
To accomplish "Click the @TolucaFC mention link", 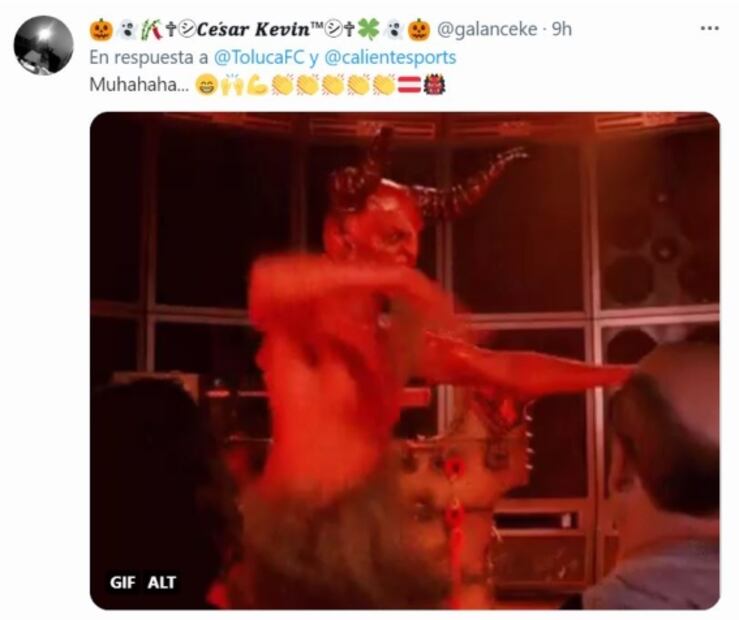I will pyautogui.click(x=259, y=57).
